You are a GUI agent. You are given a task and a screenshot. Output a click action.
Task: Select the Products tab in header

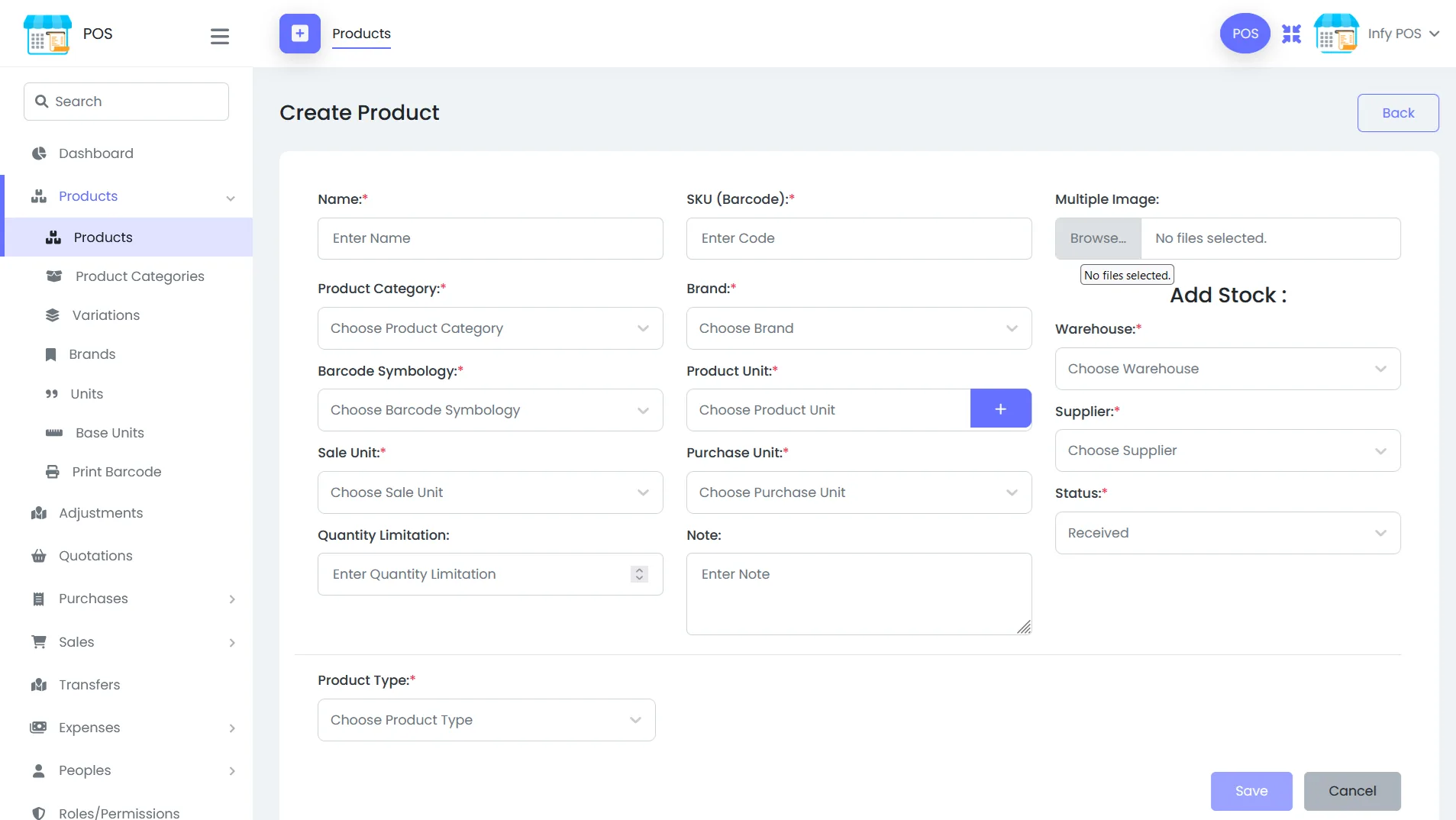coord(361,34)
